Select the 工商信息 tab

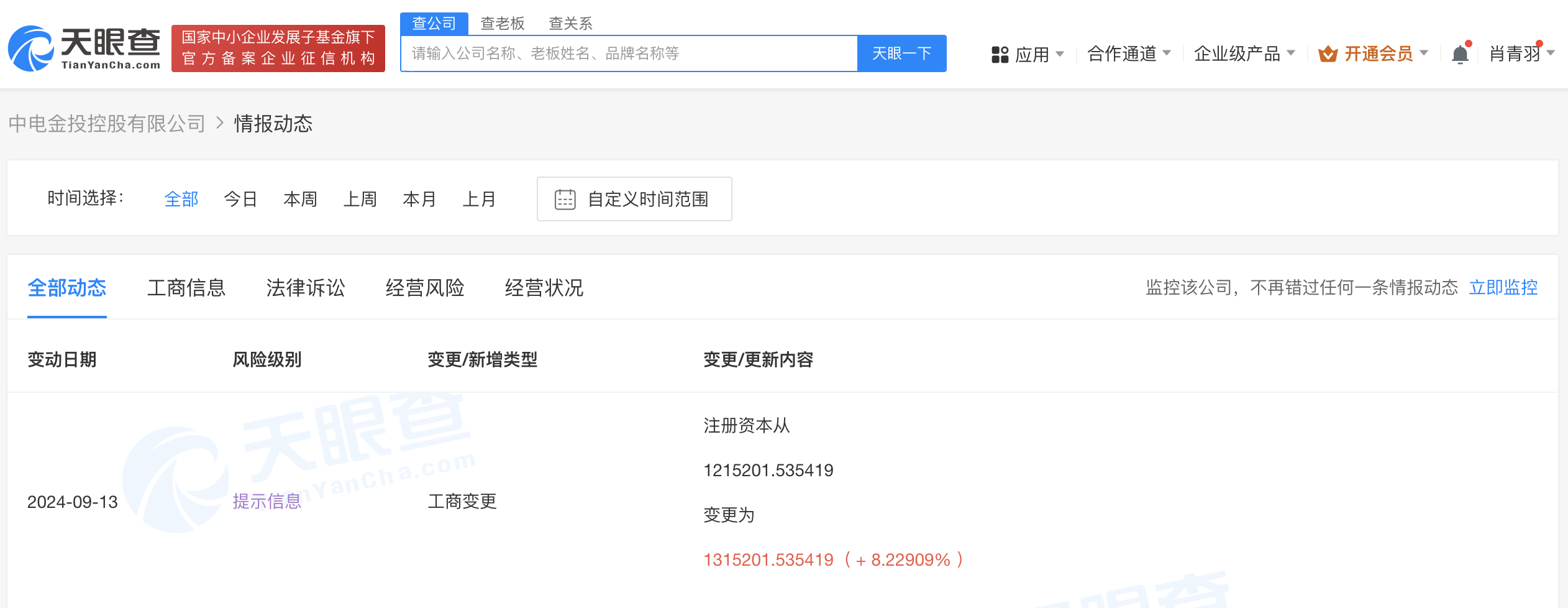point(186,288)
